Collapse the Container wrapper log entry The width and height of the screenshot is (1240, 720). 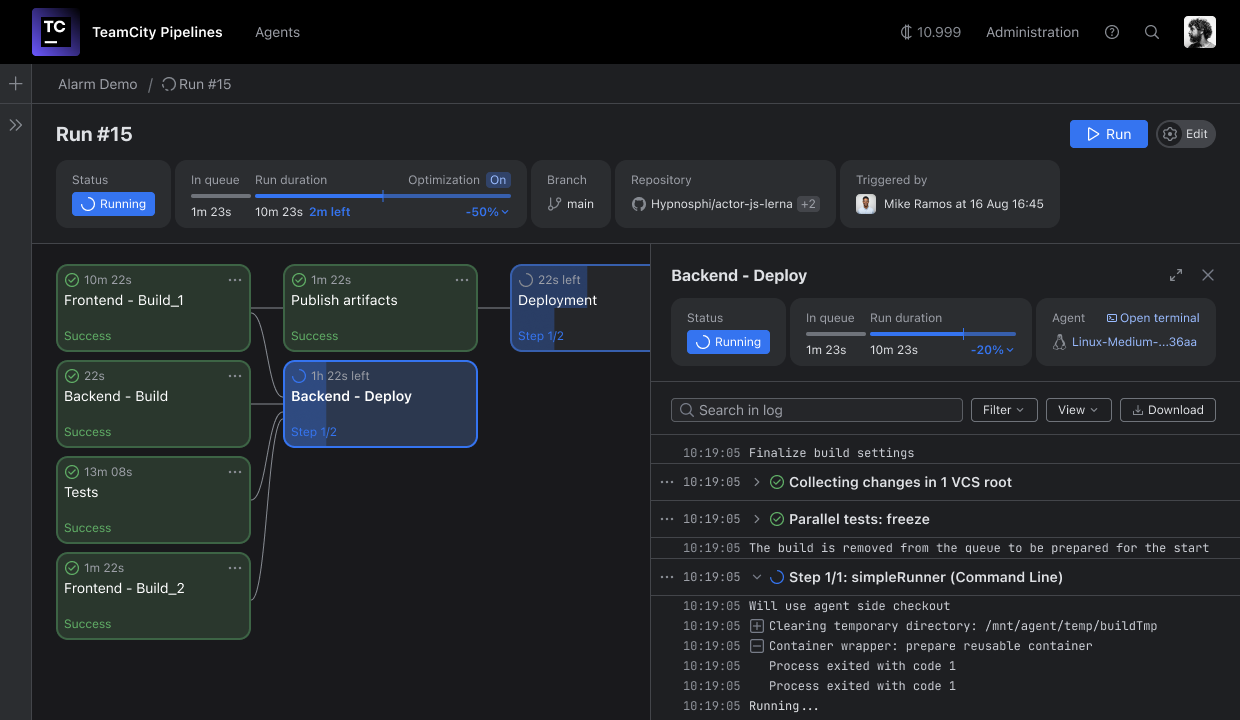757,646
